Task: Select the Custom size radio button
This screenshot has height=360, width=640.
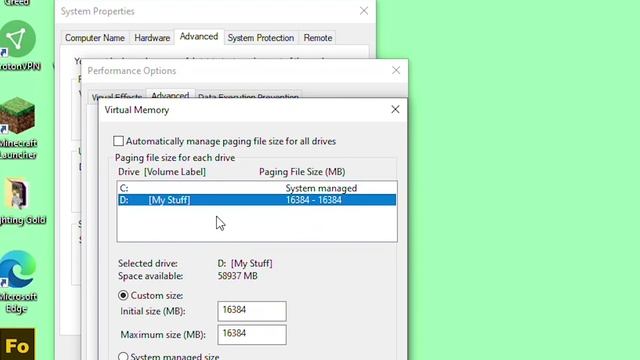Action: (123, 295)
